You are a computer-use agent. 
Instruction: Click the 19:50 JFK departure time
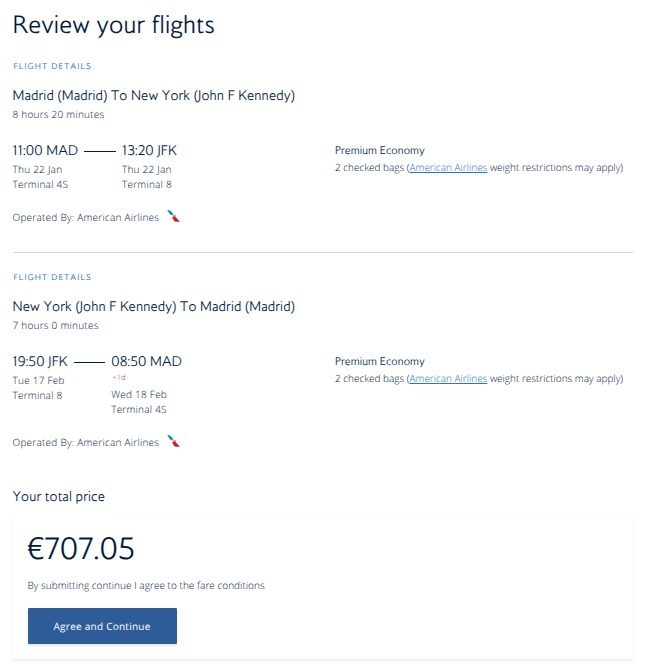point(40,362)
